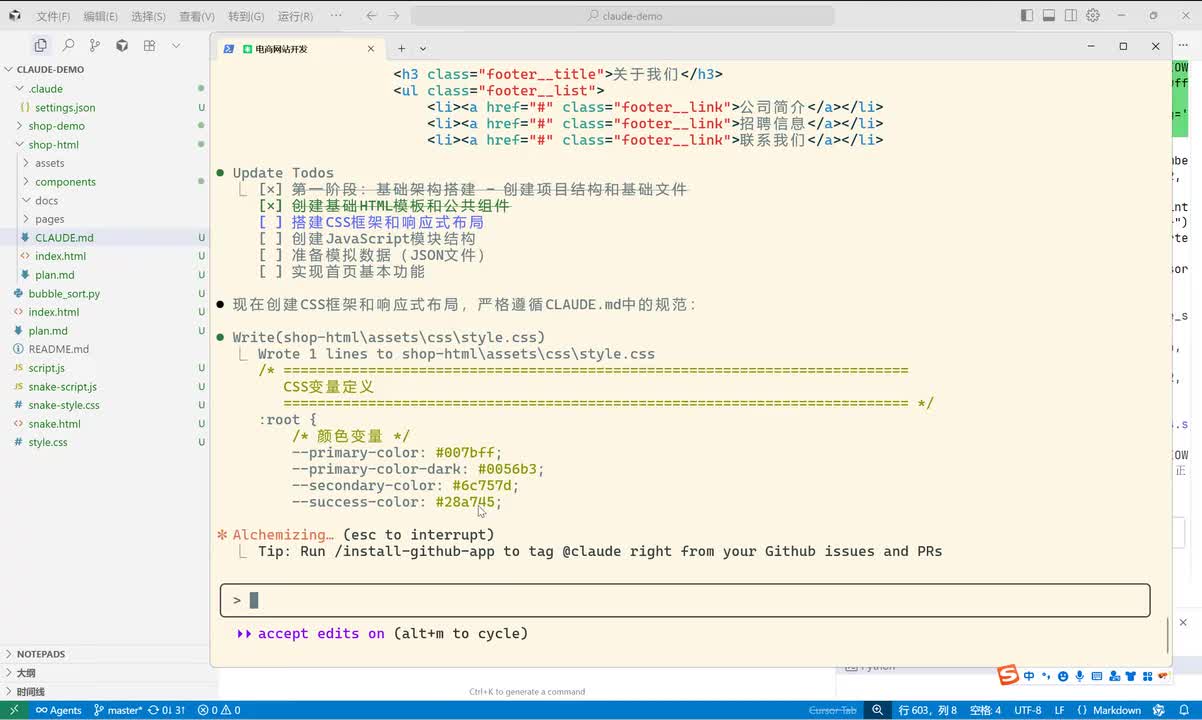Expand the shop-demo folder
Screen dimensions: 1202x720
coord(56,126)
